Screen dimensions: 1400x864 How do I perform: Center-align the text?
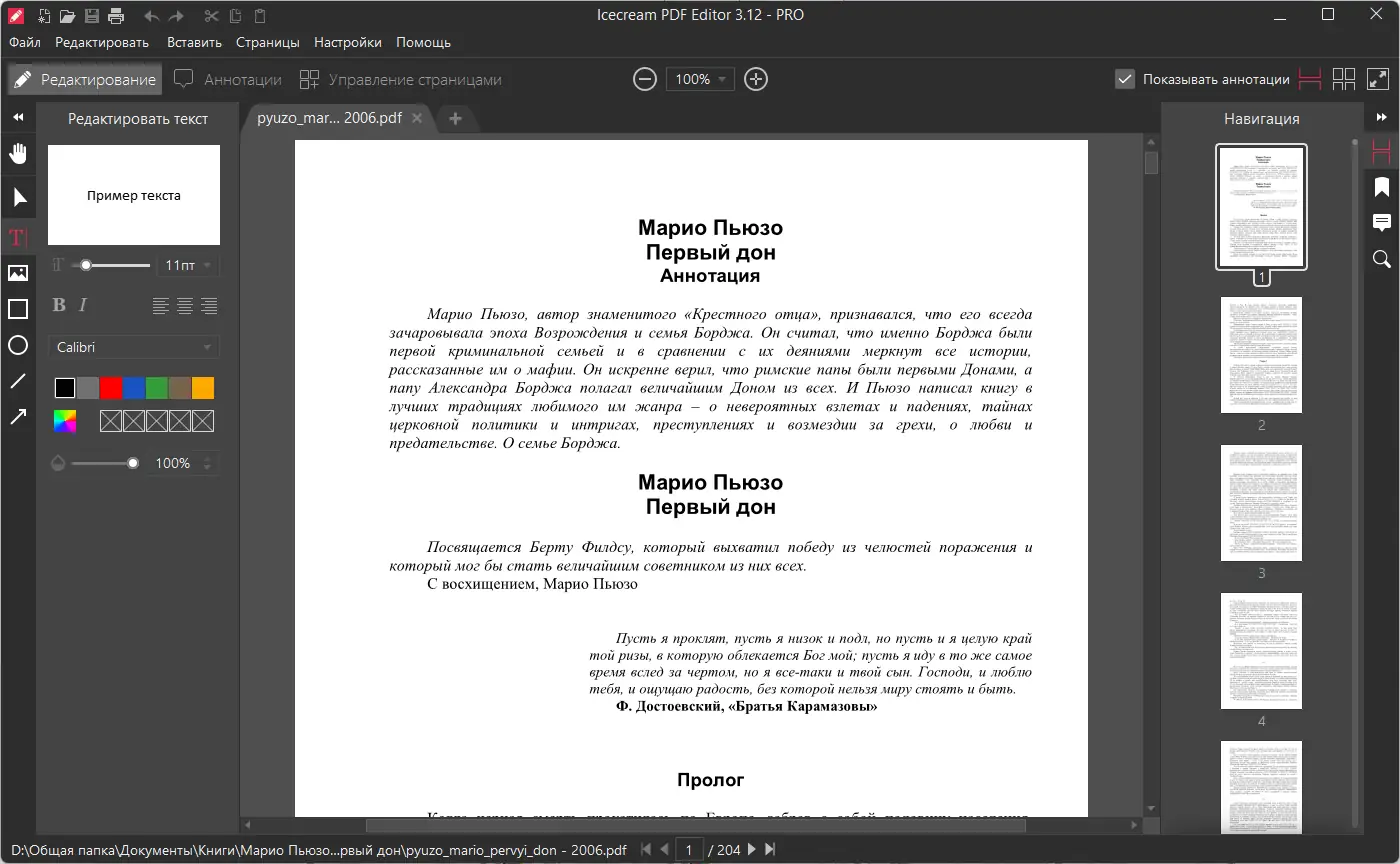click(x=185, y=306)
